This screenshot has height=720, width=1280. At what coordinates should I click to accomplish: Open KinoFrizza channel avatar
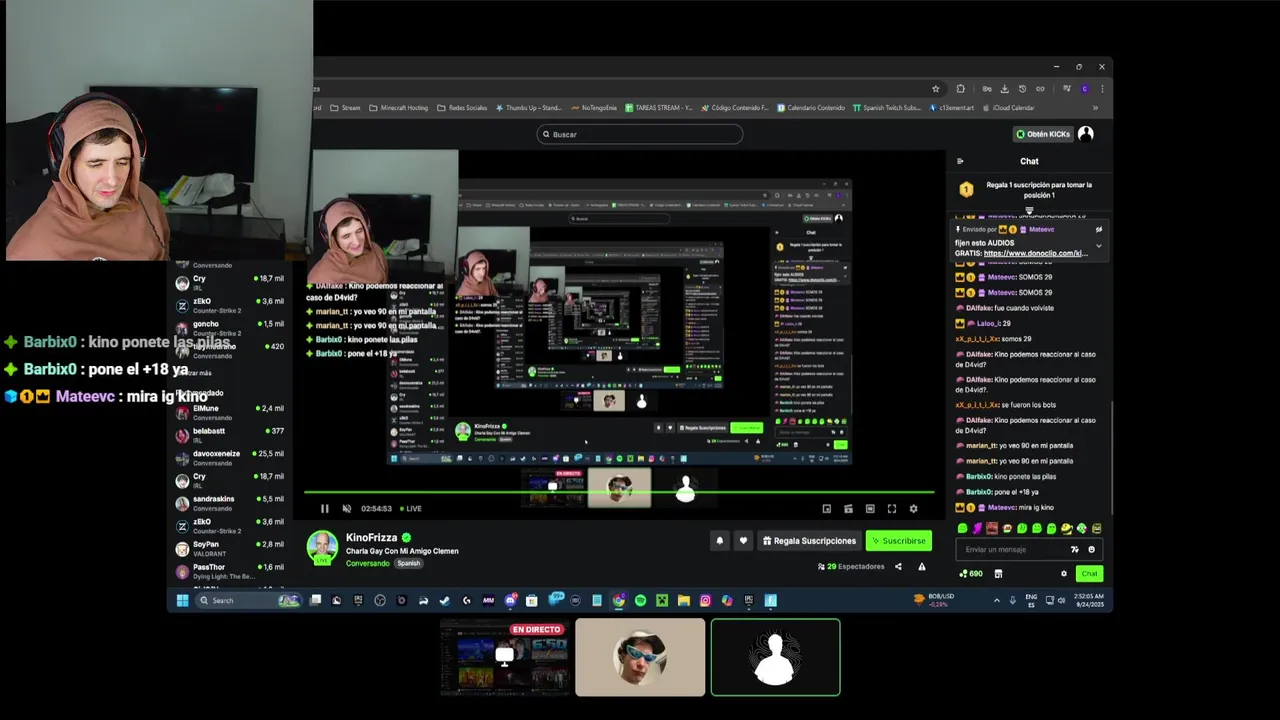(322, 547)
